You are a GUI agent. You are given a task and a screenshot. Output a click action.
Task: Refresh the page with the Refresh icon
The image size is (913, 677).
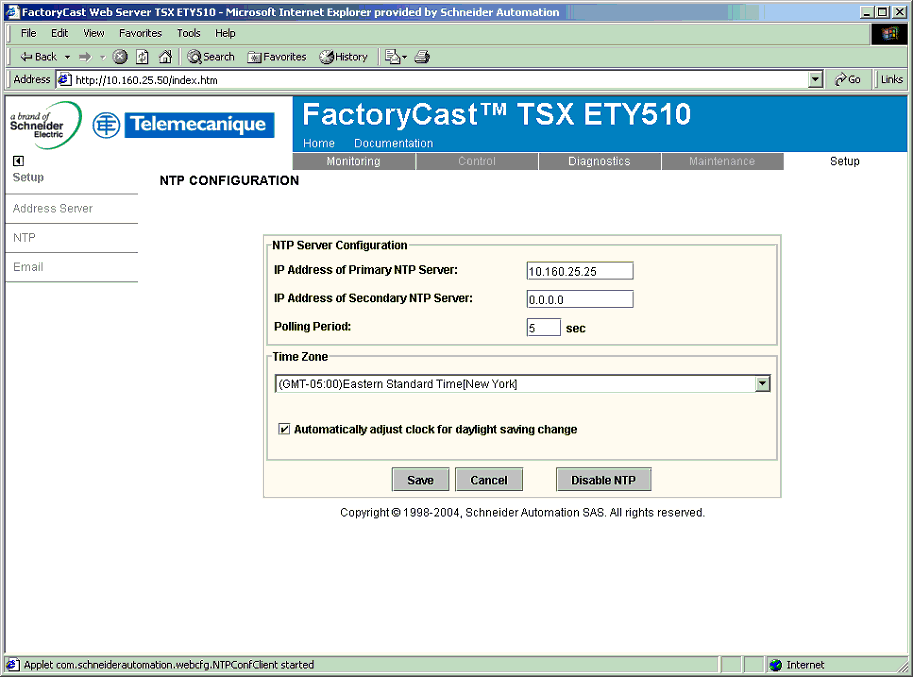142,57
